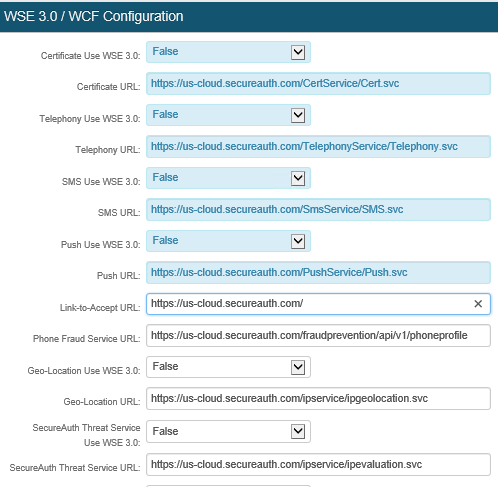Image resolution: width=498 pixels, height=487 pixels.
Task: Open the Telephony Use WSE 3.0 dropdown arrow
Action: tap(298, 115)
